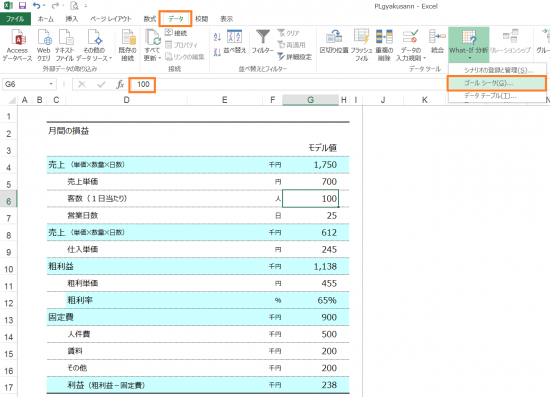Click Flash Fill icon

pos(362,46)
